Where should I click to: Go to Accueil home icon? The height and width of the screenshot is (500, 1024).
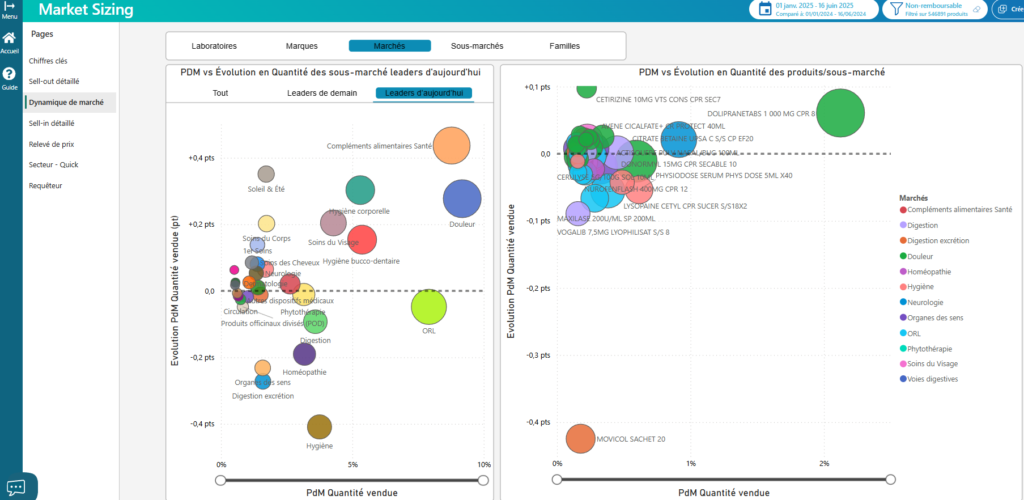pos(9,38)
